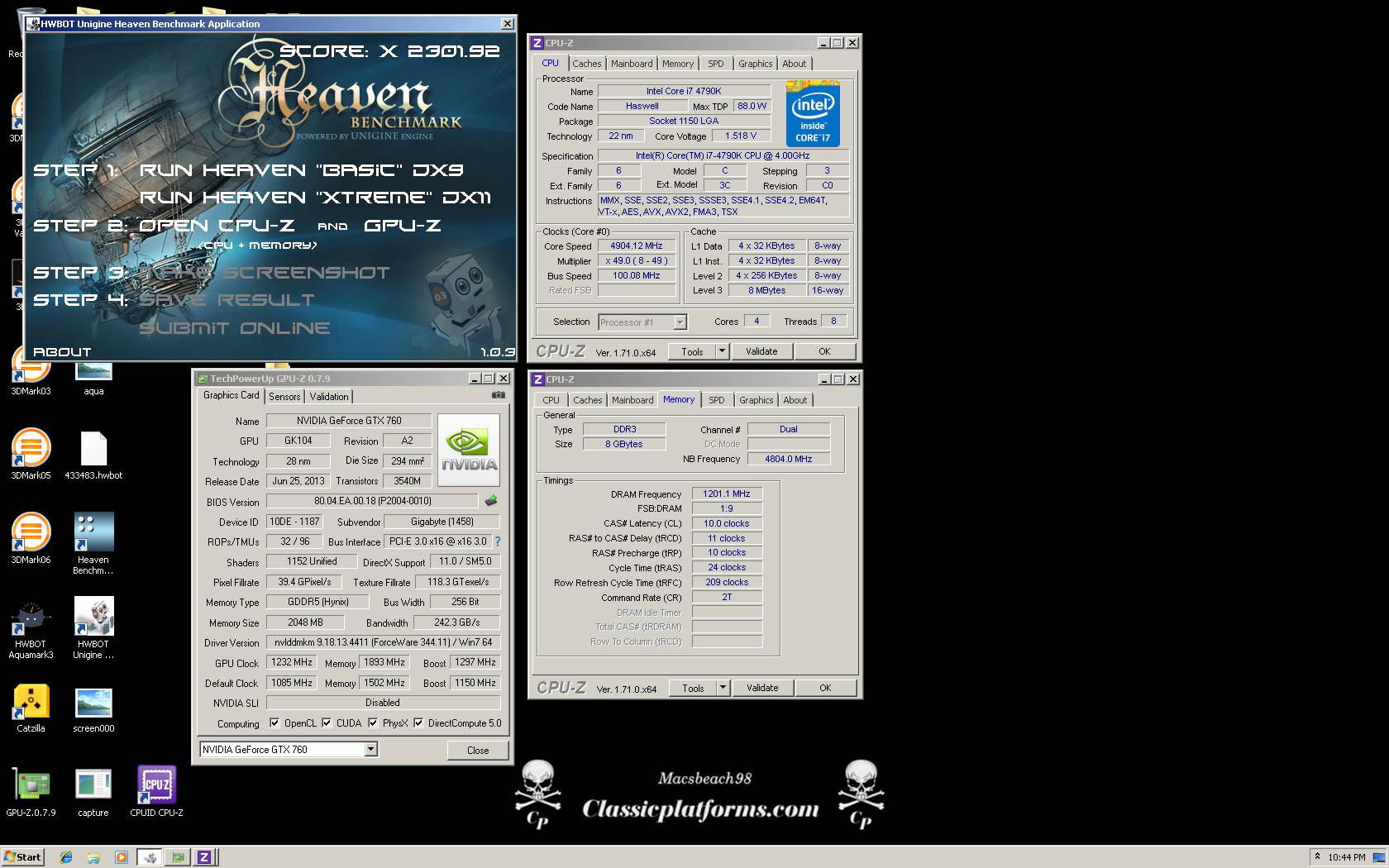Viewport: 1389px width, 868px height.
Task: Show hidden system tray icons
Action: pyautogui.click(x=1317, y=856)
